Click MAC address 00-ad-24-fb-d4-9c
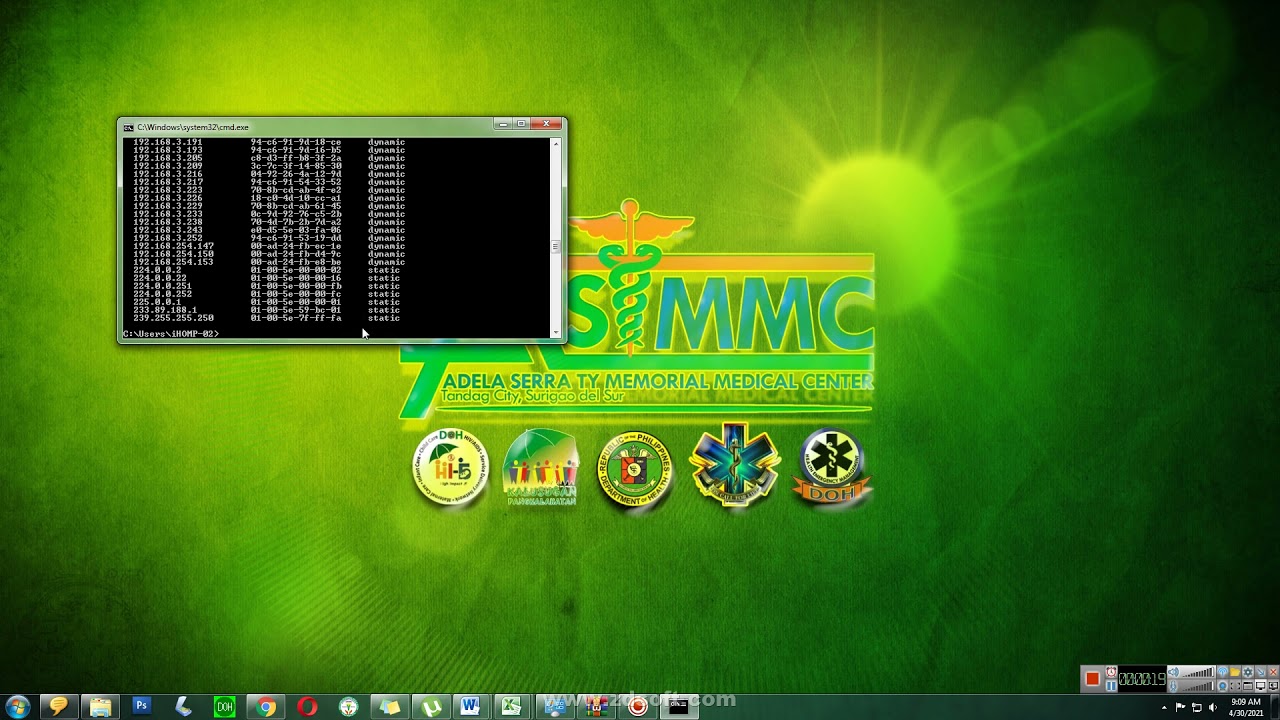 [x=296, y=254]
